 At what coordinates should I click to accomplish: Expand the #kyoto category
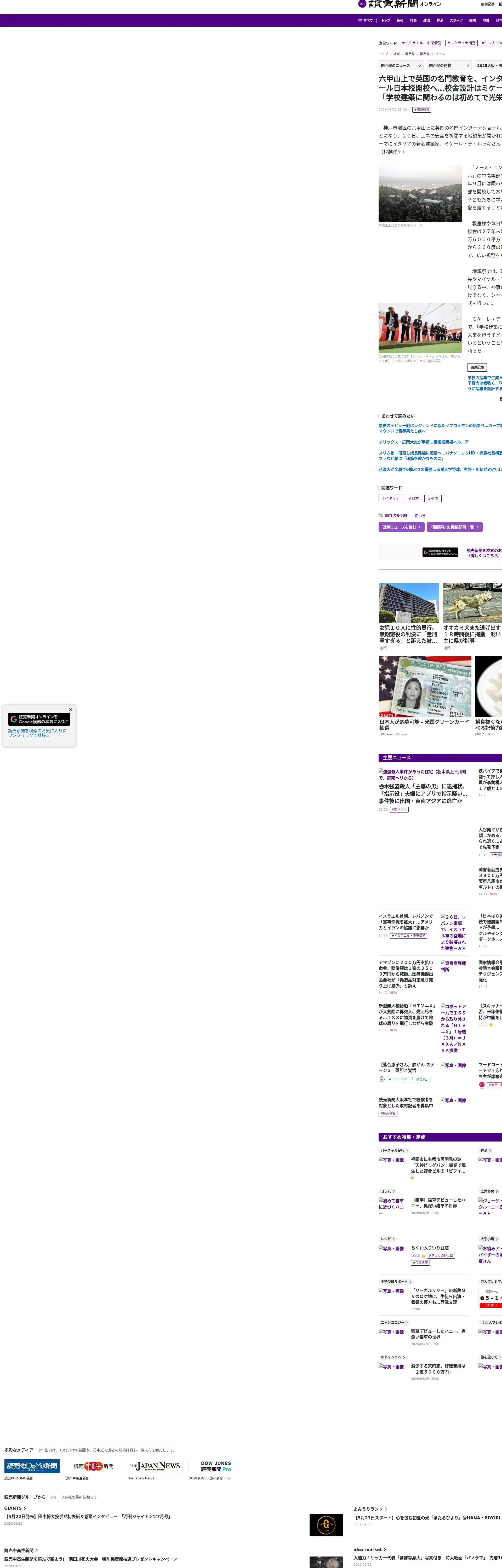pyautogui.click(x=392, y=1357)
